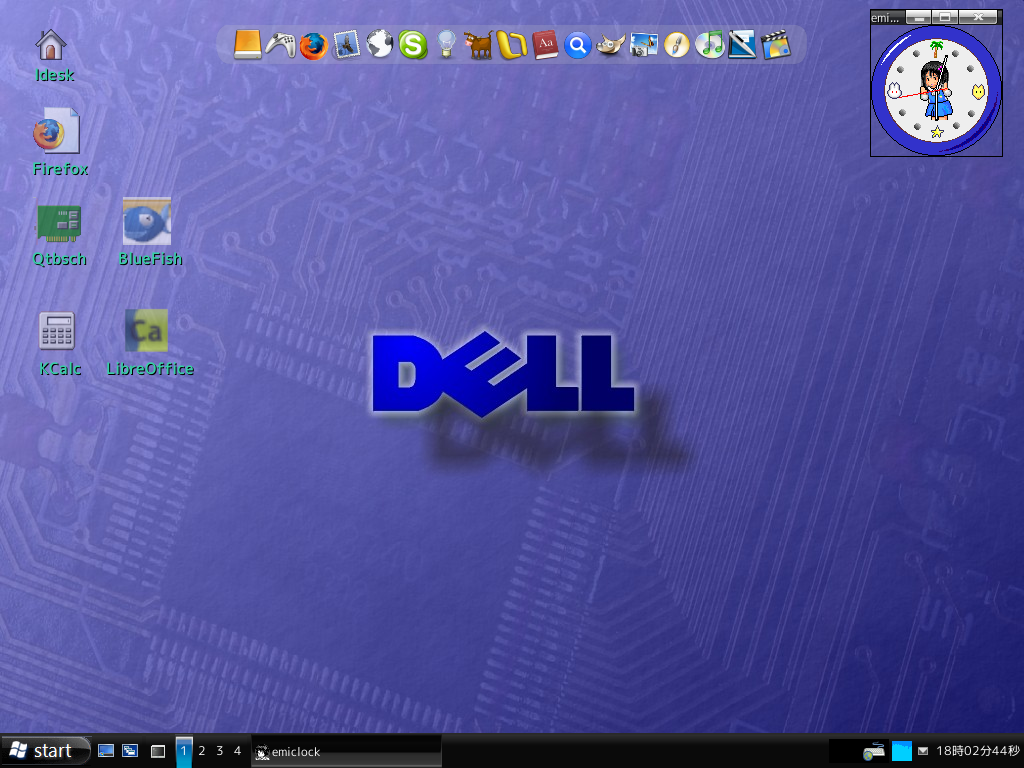Click the game controller icon in dock

278,45
